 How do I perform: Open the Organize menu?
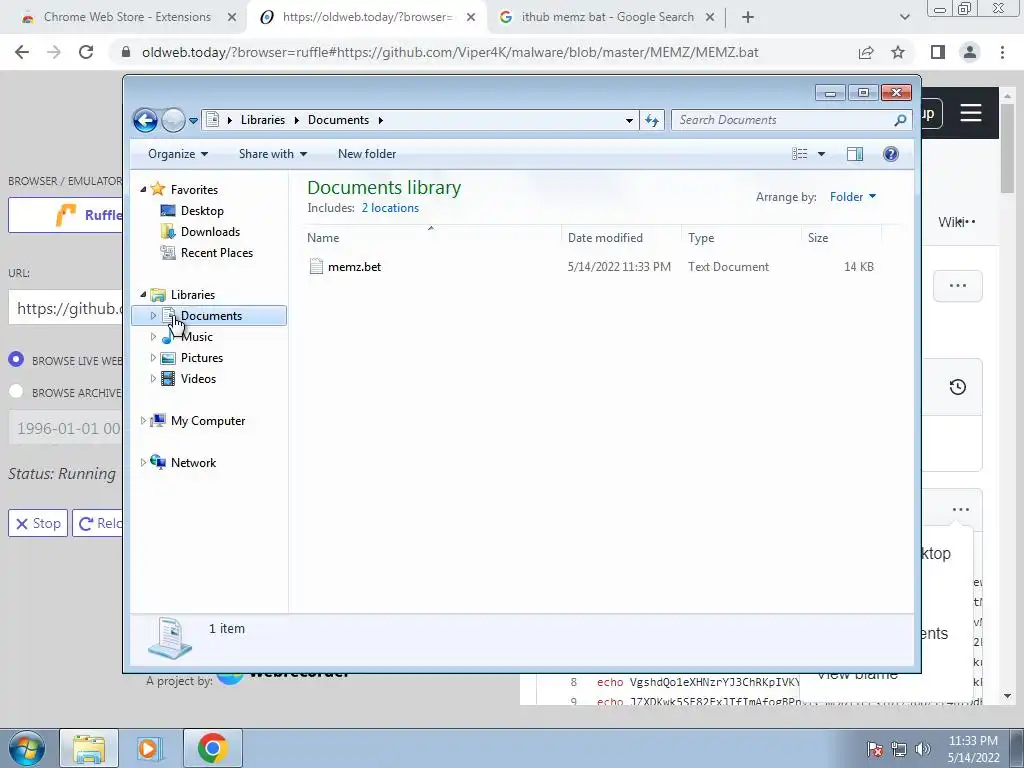coord(178,154)
